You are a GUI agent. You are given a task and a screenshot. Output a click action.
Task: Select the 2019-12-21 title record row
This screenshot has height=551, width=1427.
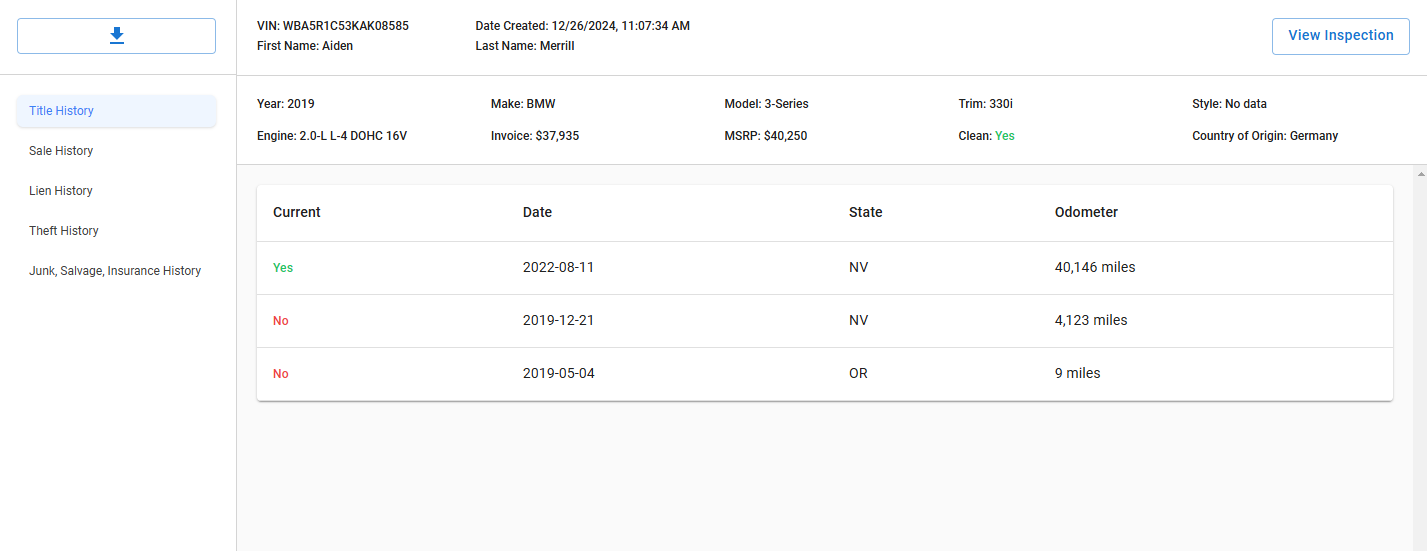click(x=825, y=321)
